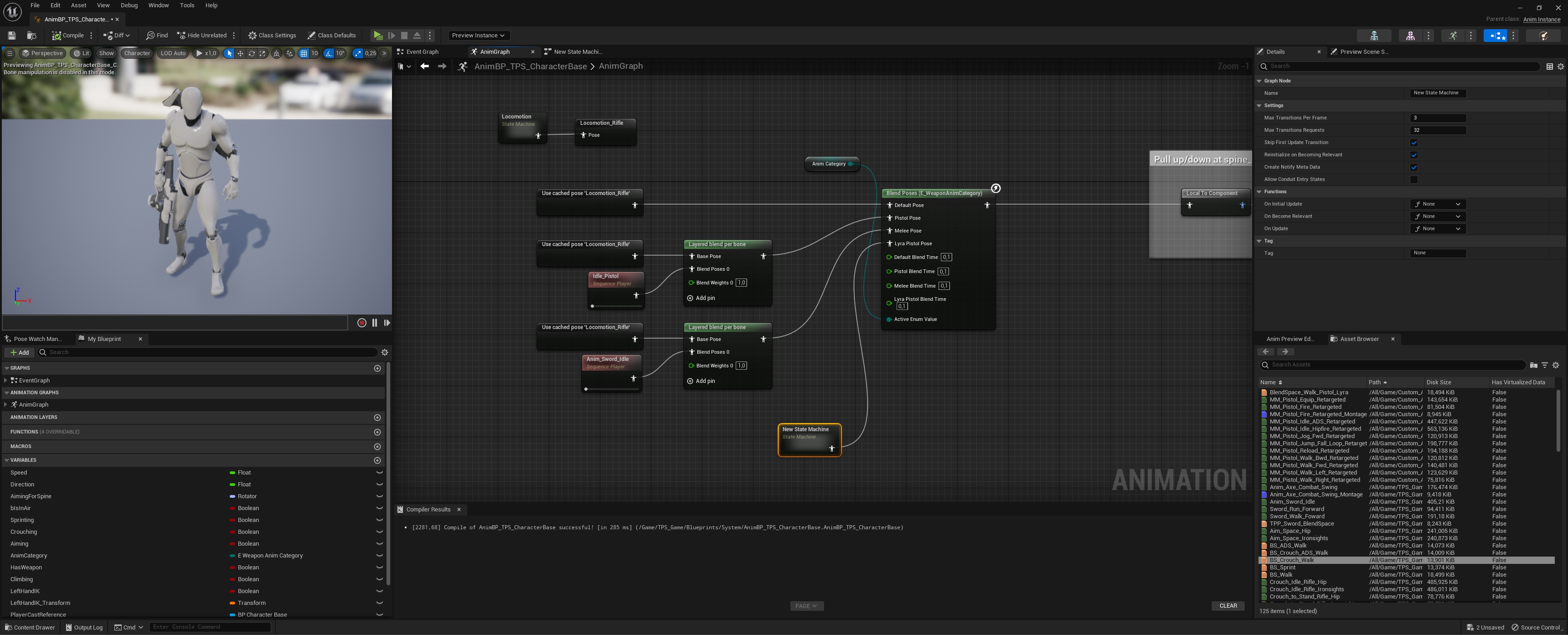Screen dimensions: 1568x635
Task: Toggle Skip First Update Transition checkbox
Action: click(1413, 143)
